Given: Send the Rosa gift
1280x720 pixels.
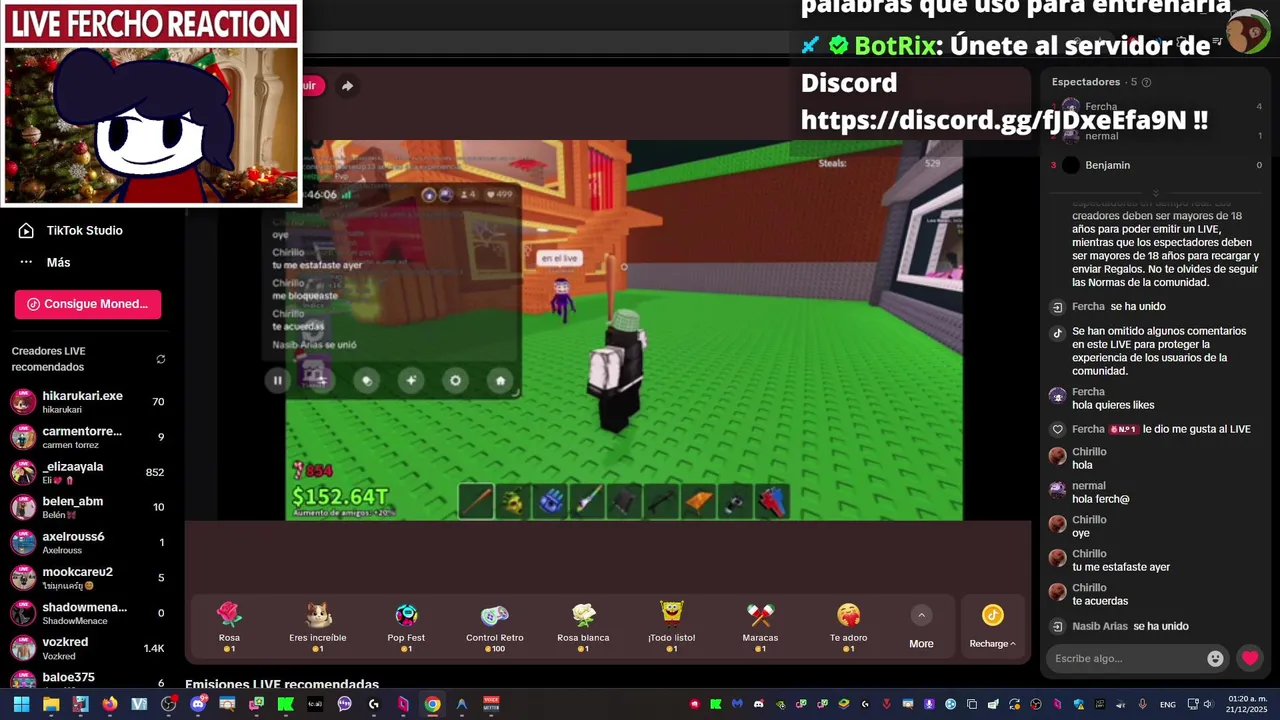Looking at the screenshot, I should 229,627.
